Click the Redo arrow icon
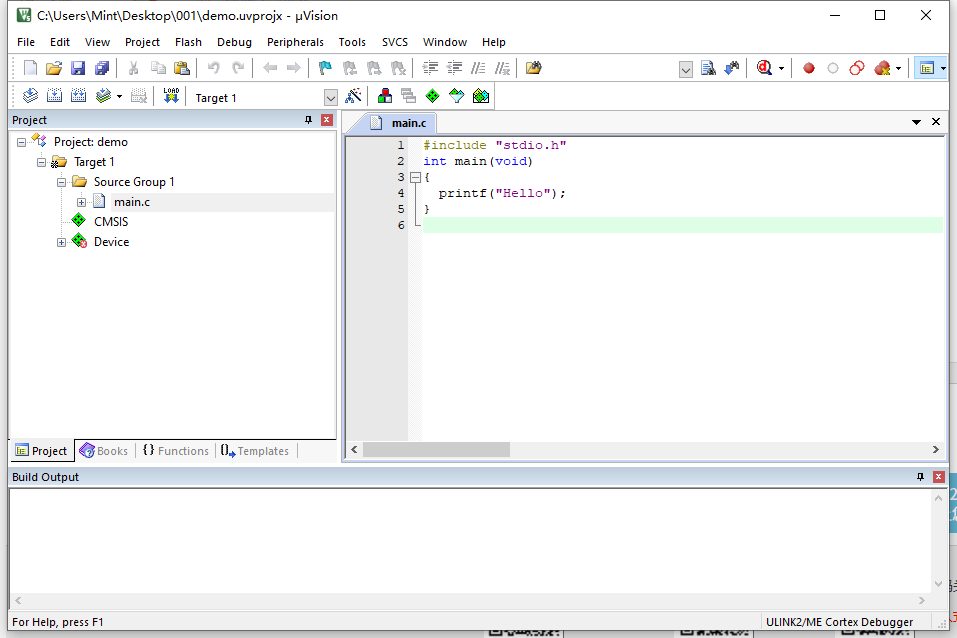 [x=238, y=68]
